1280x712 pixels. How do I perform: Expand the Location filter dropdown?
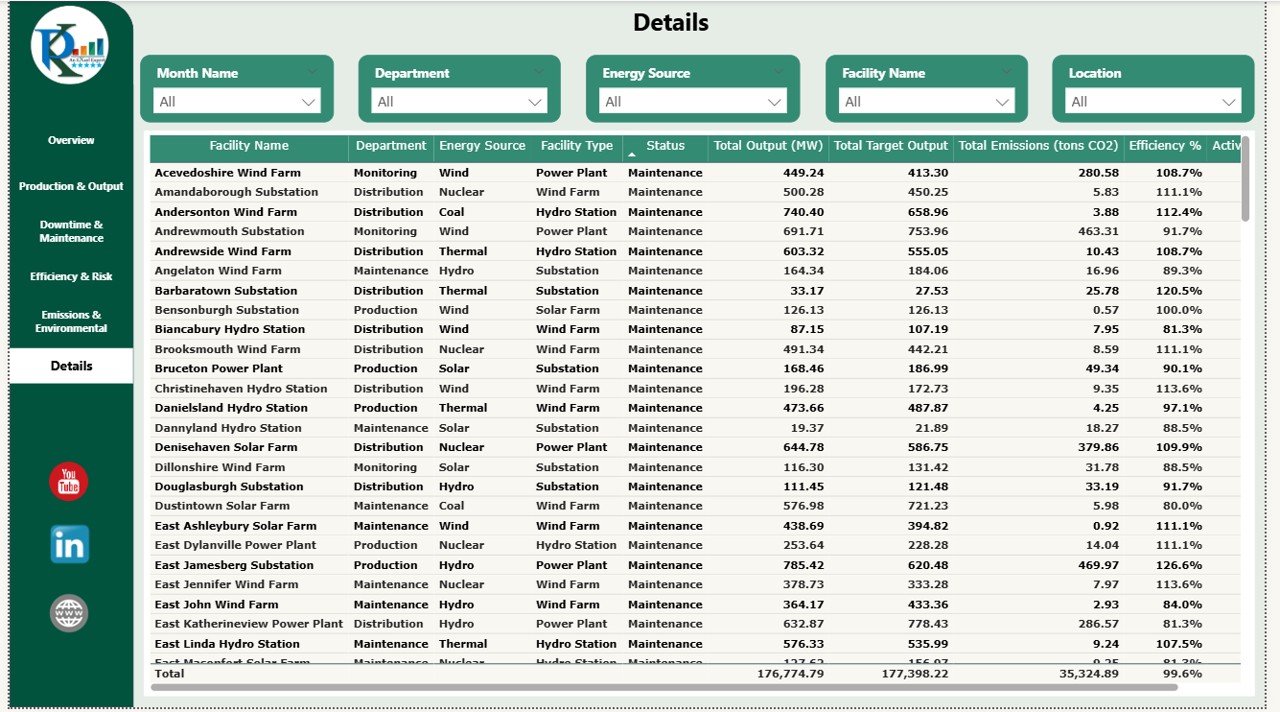coord(1153,101)
